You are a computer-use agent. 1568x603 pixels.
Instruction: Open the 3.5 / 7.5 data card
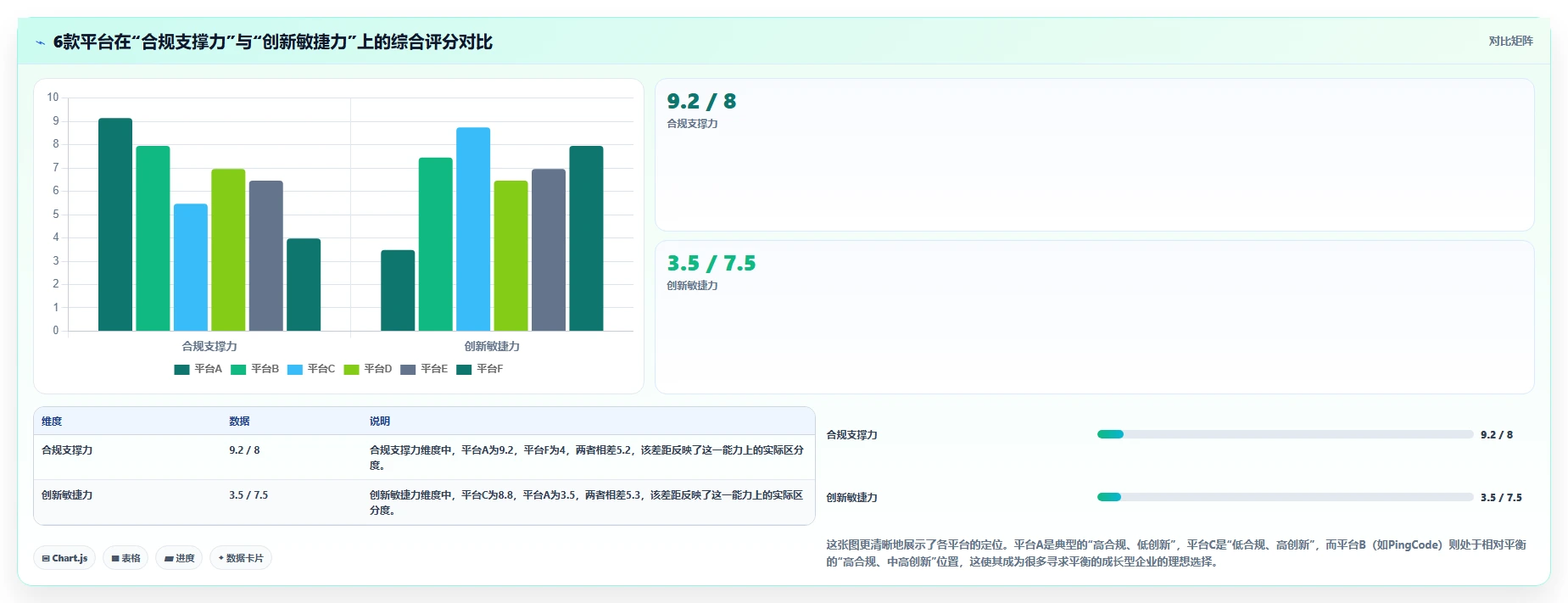coord(1094,317)
